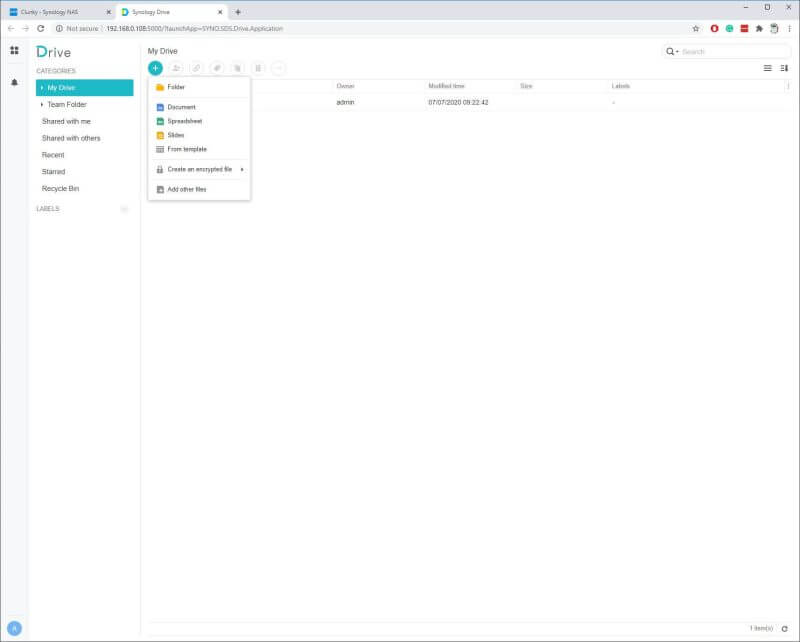Open the main menu grid icon

14,50
